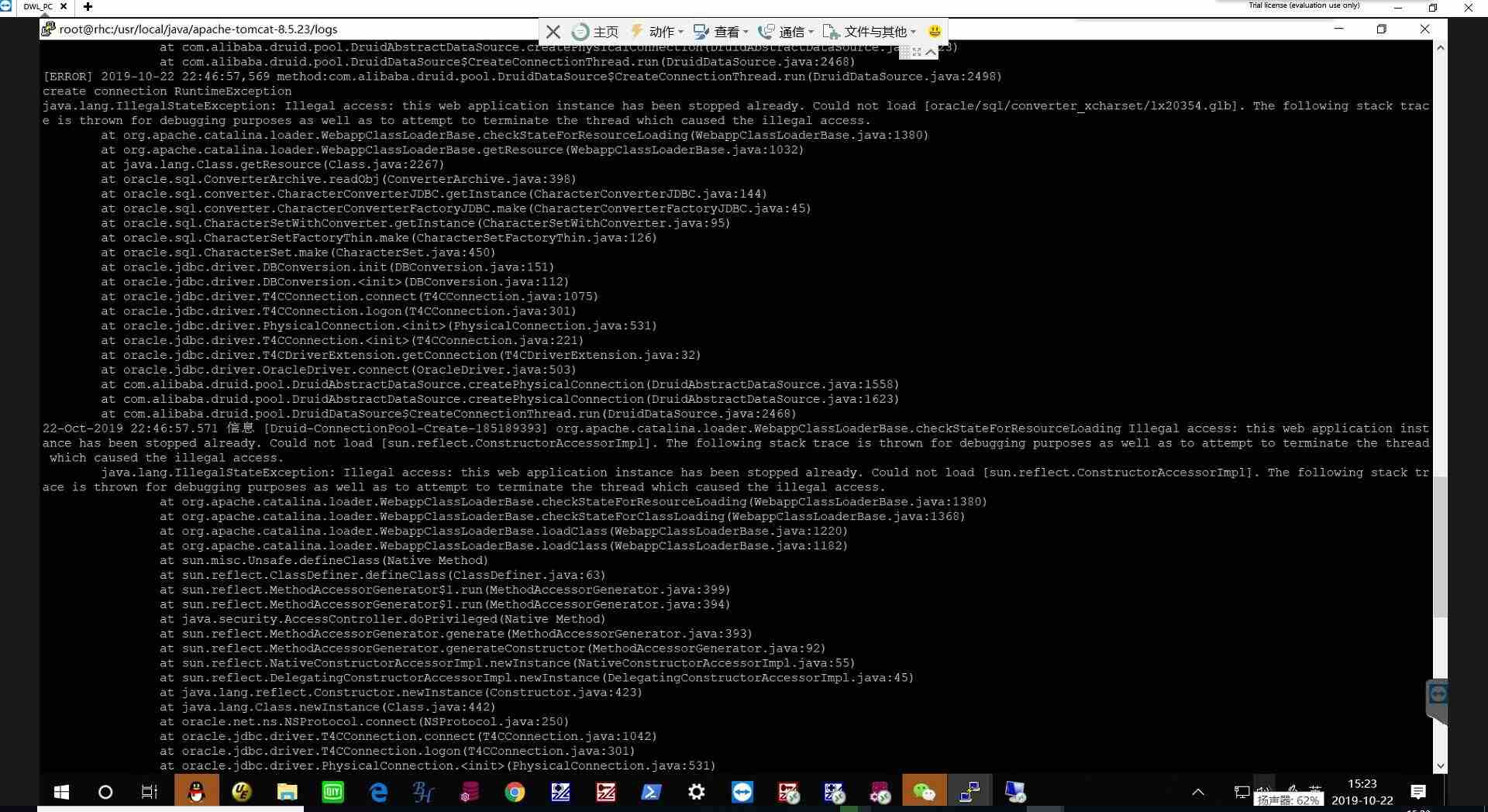Click the 'java.lang.Class.newInstance(Class.java:442)' line
The width and height of the screenshot is (1488, 812).
pos(327,707)
